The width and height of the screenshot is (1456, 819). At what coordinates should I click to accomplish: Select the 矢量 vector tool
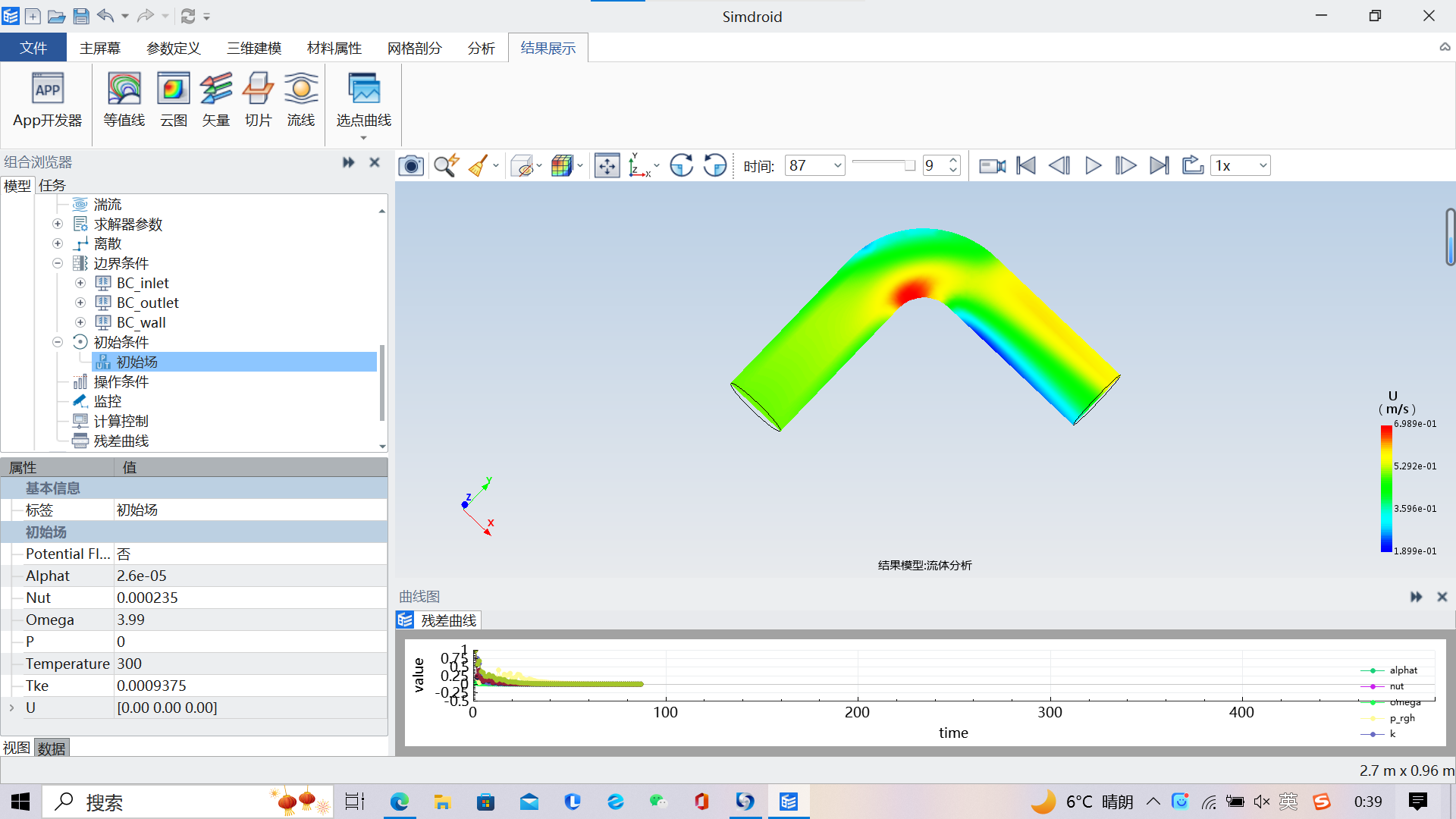[x=215, y=100]
